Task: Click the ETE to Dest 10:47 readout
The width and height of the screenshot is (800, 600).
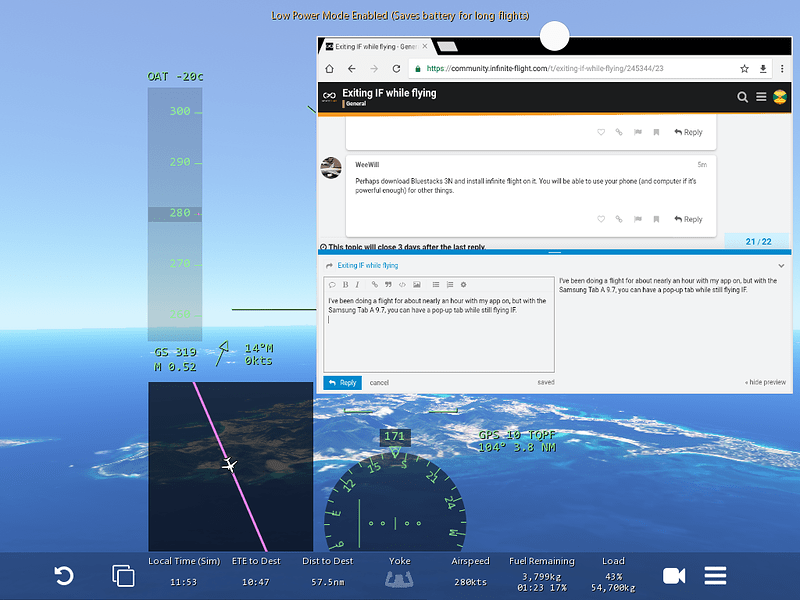Action: (256, 572)
